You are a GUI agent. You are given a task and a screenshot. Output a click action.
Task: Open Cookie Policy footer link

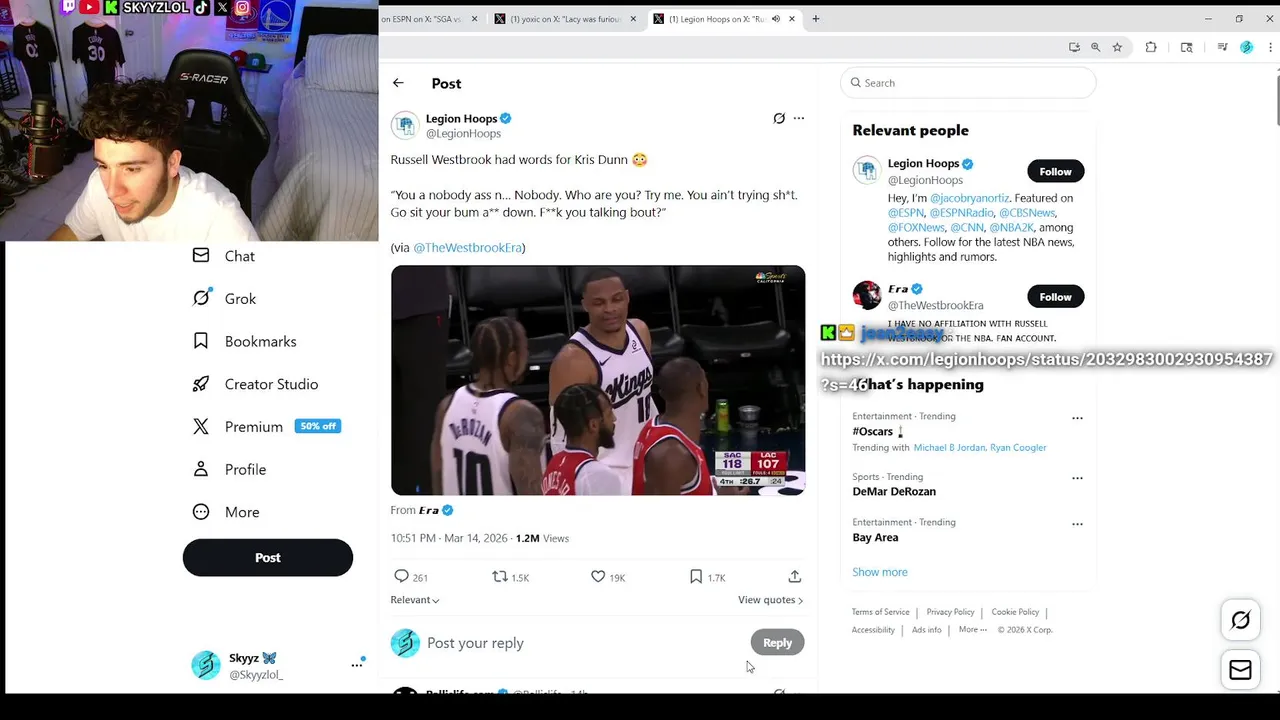[1015, 612]
